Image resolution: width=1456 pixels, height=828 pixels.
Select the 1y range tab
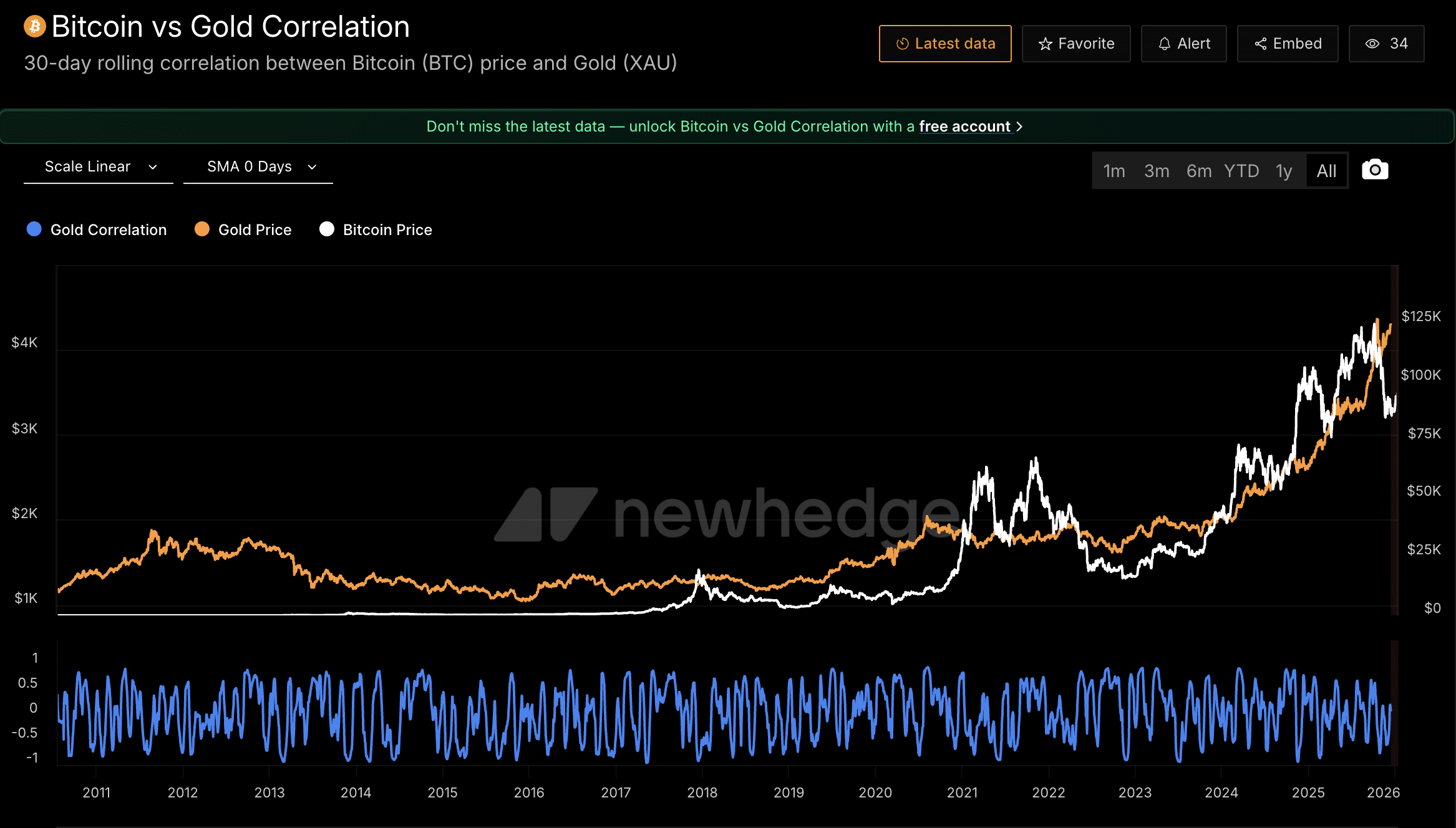coord(1284,170)
